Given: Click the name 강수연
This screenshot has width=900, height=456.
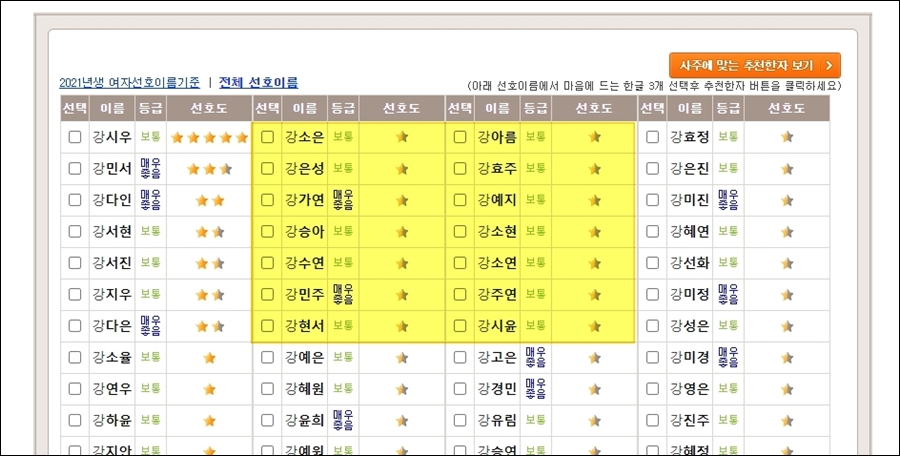Looking at the screenshot, I should click(x=305, y=263).
